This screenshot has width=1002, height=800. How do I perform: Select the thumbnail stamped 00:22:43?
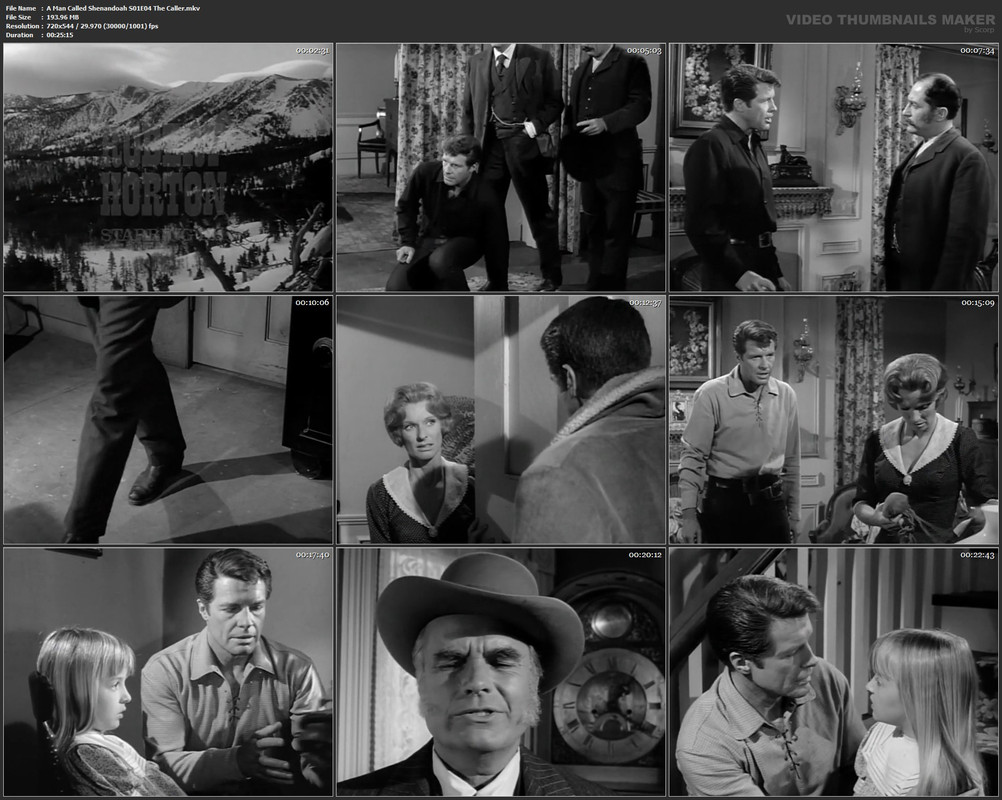pos(833,672)
